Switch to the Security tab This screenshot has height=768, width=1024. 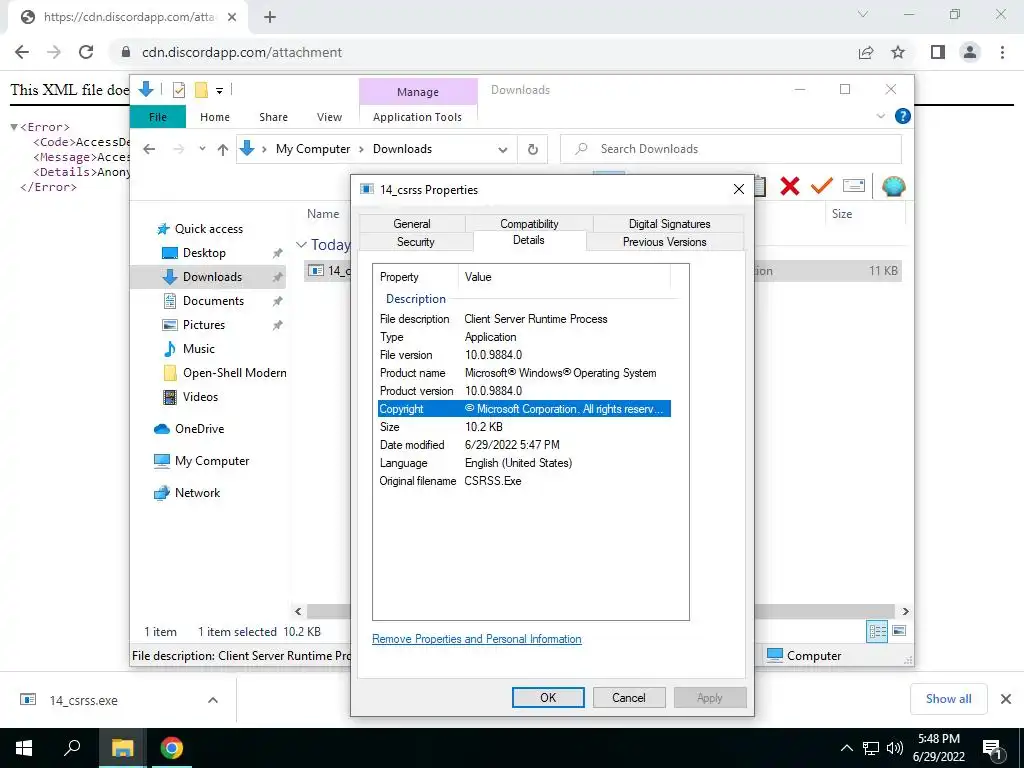pos(415,242)
